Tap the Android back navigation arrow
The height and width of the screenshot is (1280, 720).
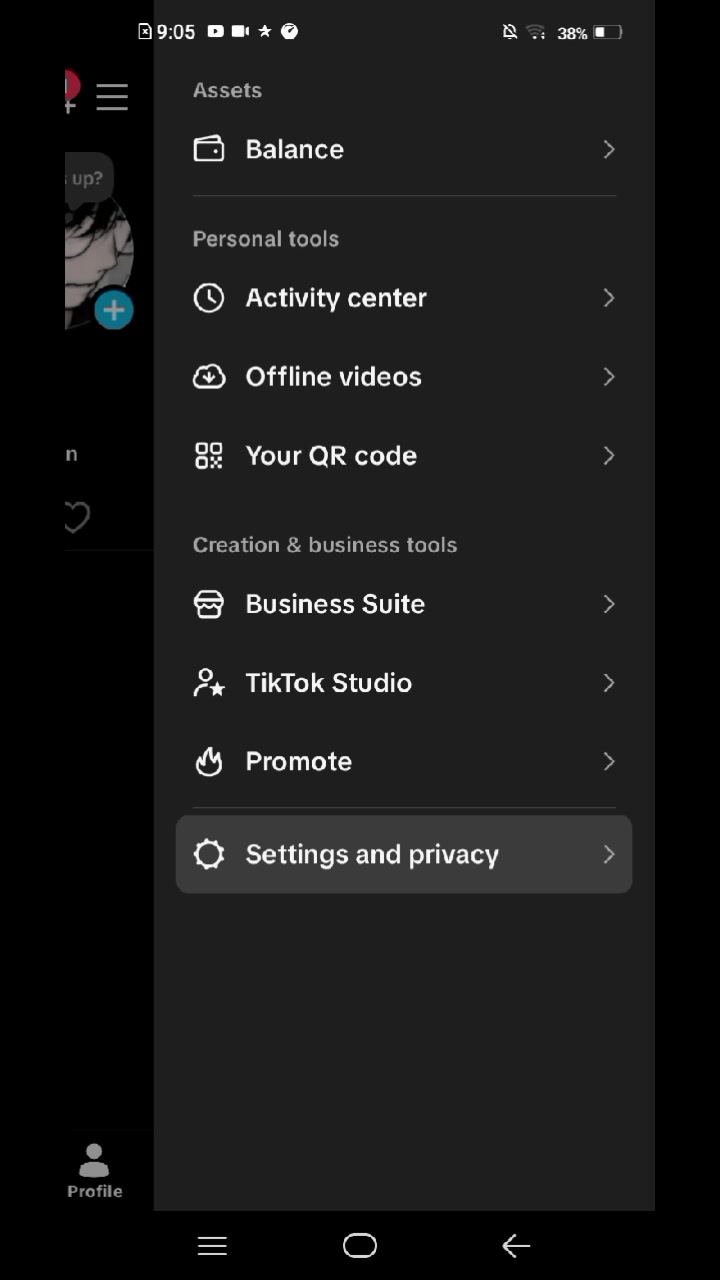click(516, 1245)
